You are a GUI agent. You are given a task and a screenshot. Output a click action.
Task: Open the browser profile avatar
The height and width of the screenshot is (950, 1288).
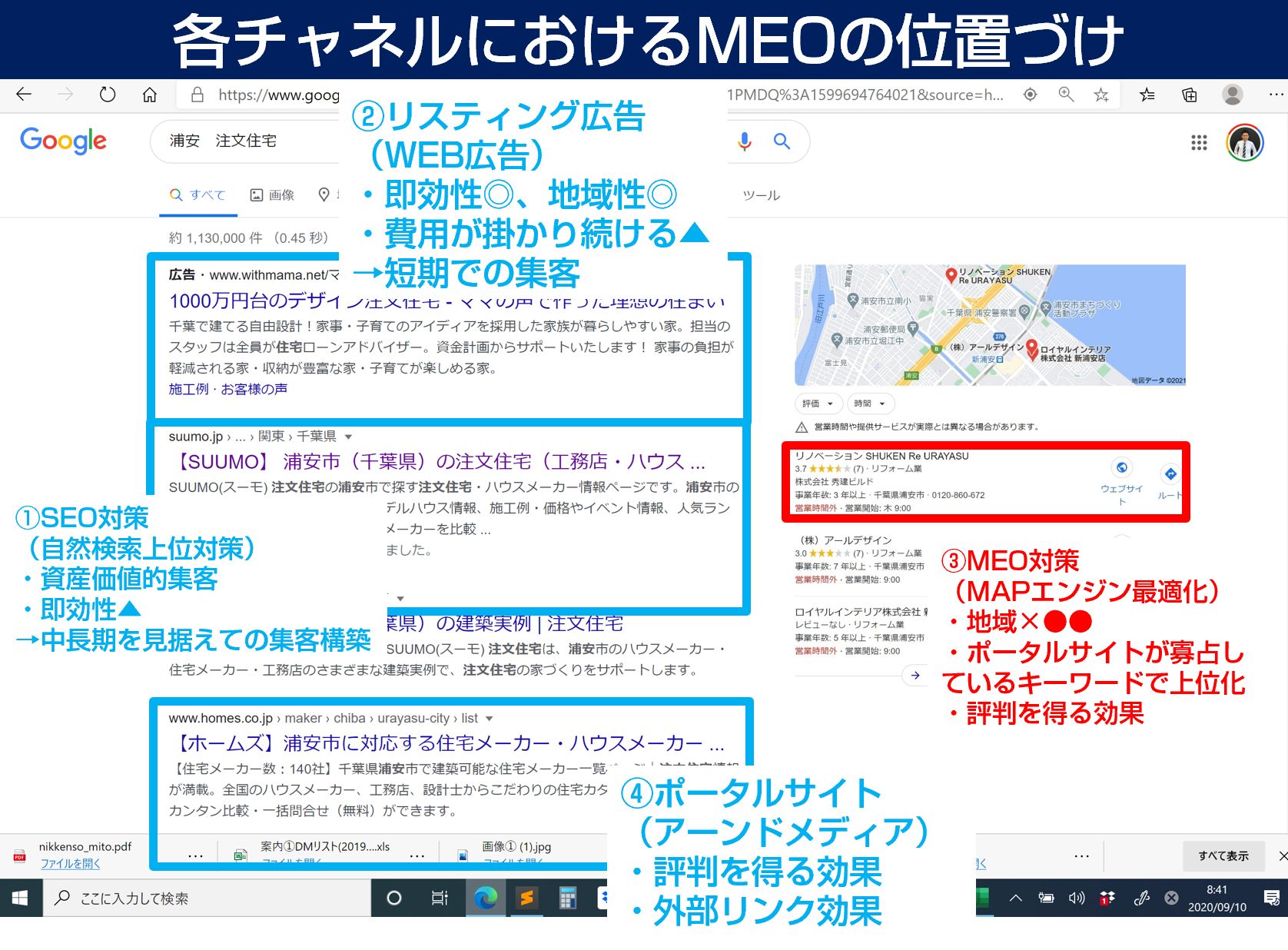(1233, 95)
